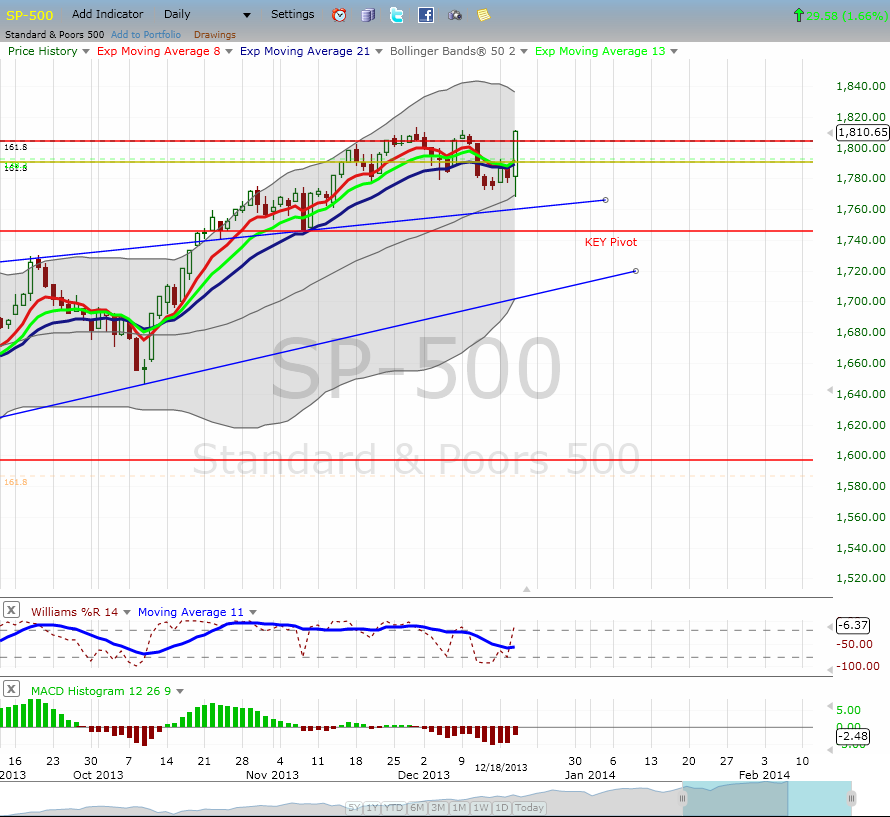The height and width of the screenshot is (817, 890).
Task: Select the 1M range button
Action: pos(459,807)
